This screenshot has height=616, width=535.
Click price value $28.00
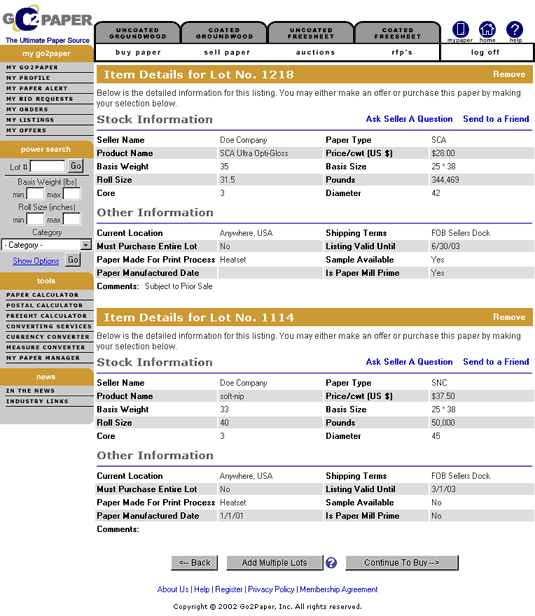(x=443, y=153)
